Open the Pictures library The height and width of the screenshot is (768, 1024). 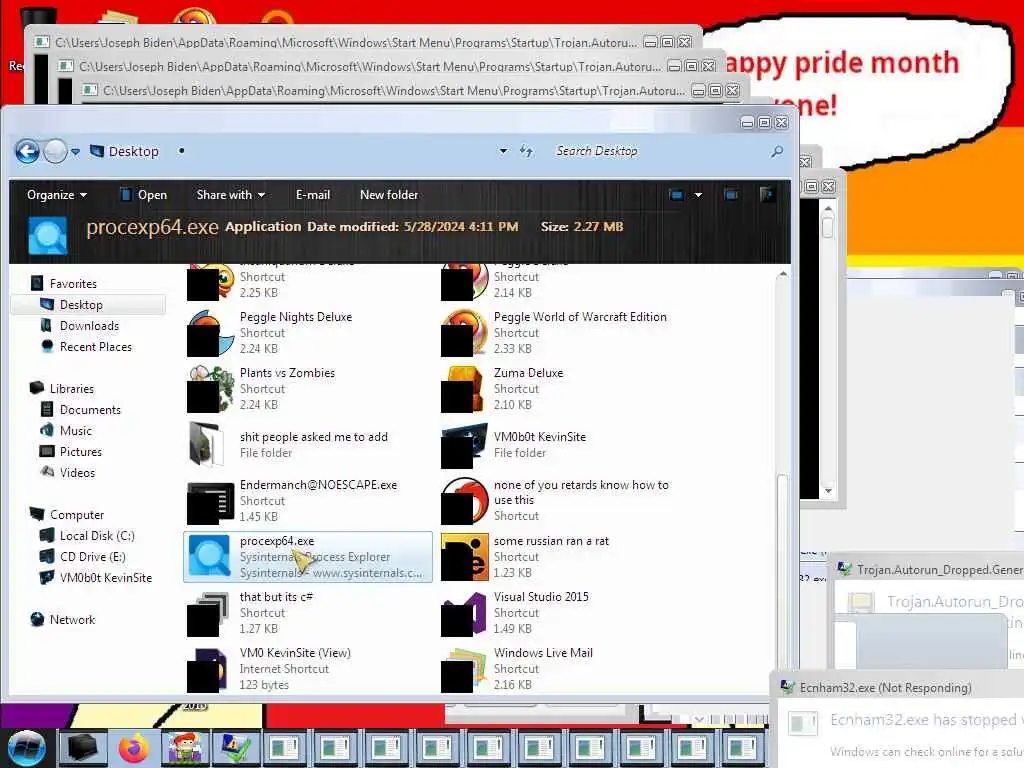pos(71,451)
